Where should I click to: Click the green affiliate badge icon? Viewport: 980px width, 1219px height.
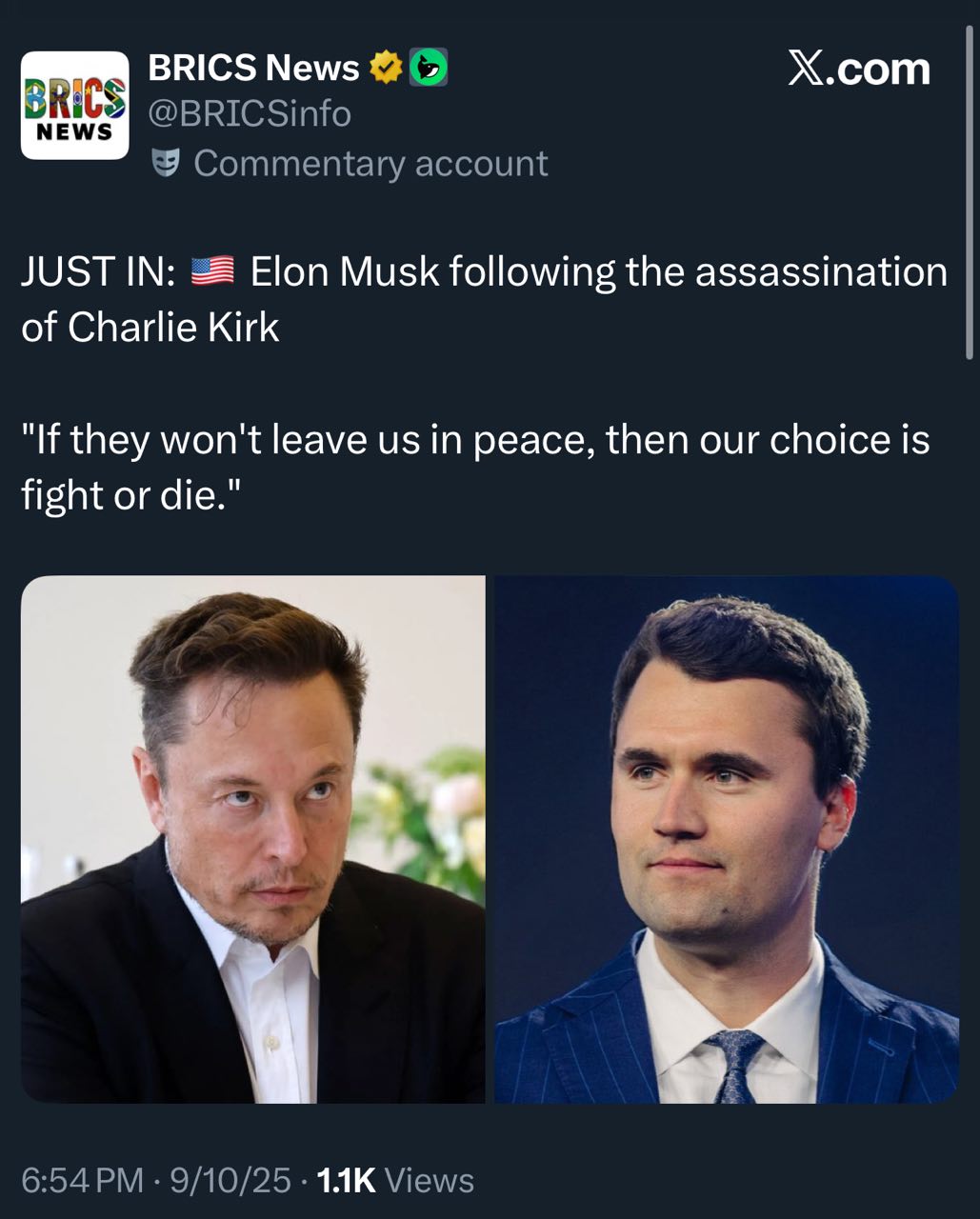(429, 68)
